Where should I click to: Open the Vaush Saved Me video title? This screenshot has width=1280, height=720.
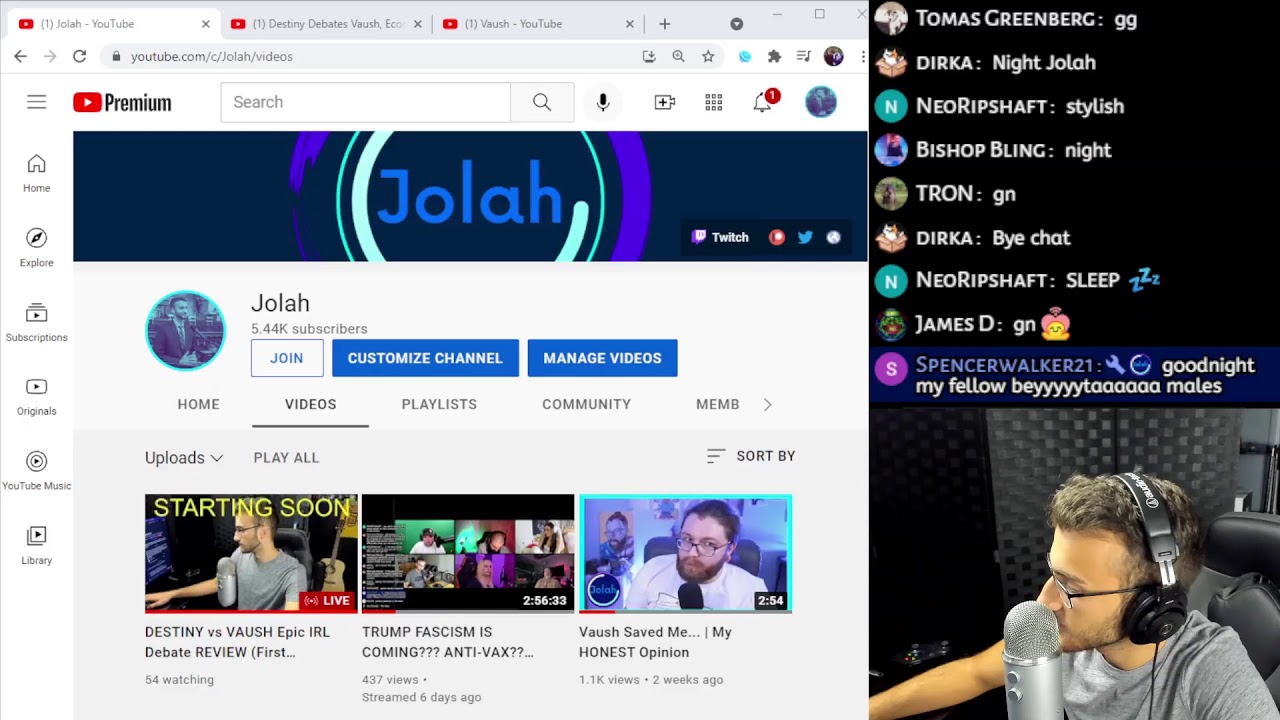click(655, 642)
